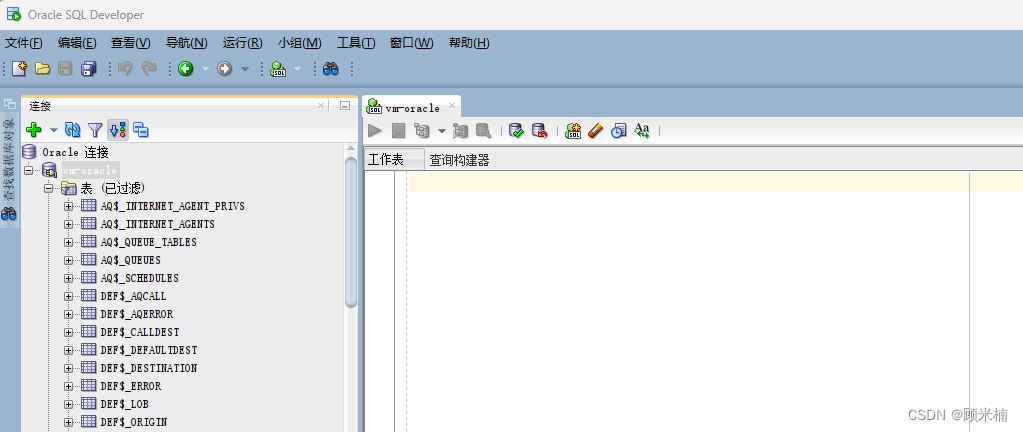
Task: Click the Open folder icon
Action: coord(42,68)
